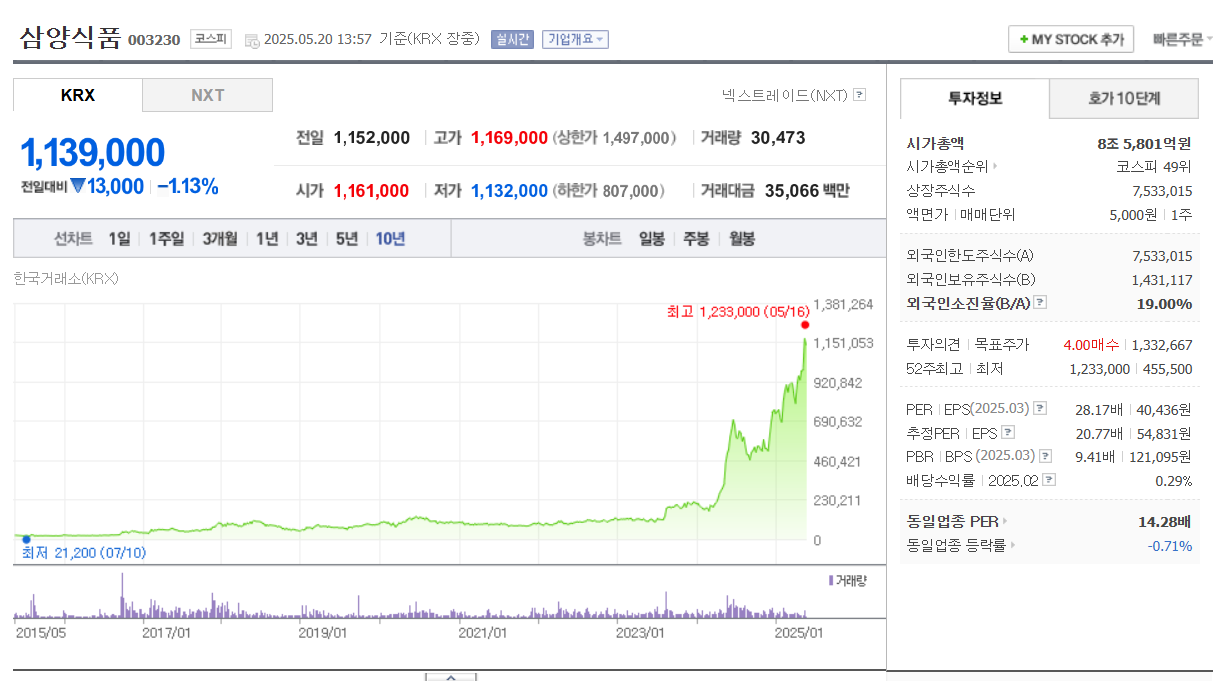The image size is (1213, 681).
Task: Show the 1일 line chart
Action: tap(119, 239)
